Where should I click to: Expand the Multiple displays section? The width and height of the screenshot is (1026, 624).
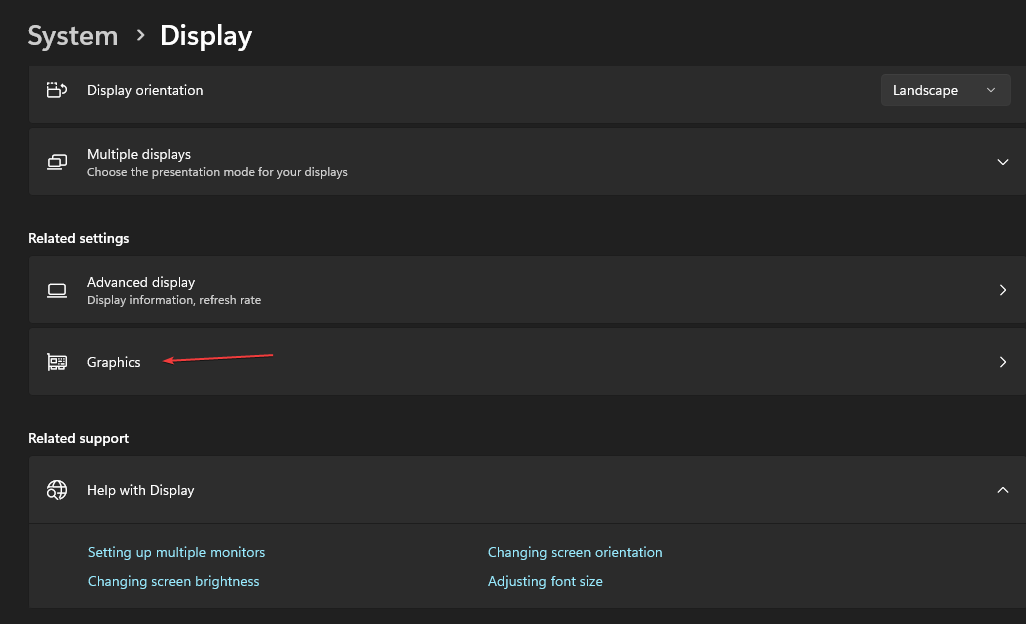click(1002, 161)
